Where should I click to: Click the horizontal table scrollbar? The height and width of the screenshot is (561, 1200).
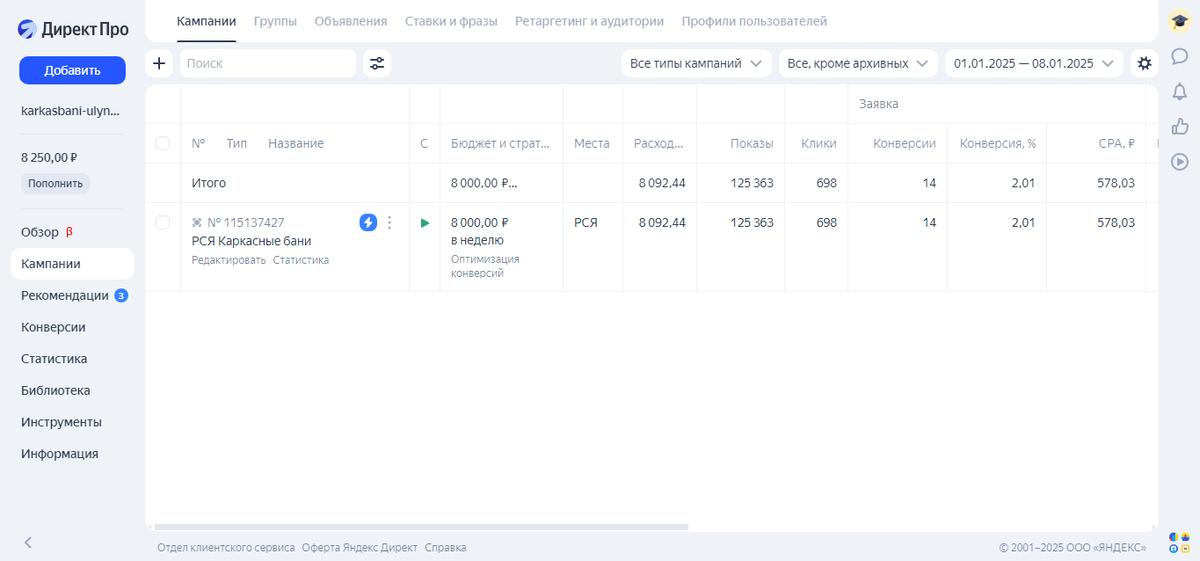(x=421, y=527)
